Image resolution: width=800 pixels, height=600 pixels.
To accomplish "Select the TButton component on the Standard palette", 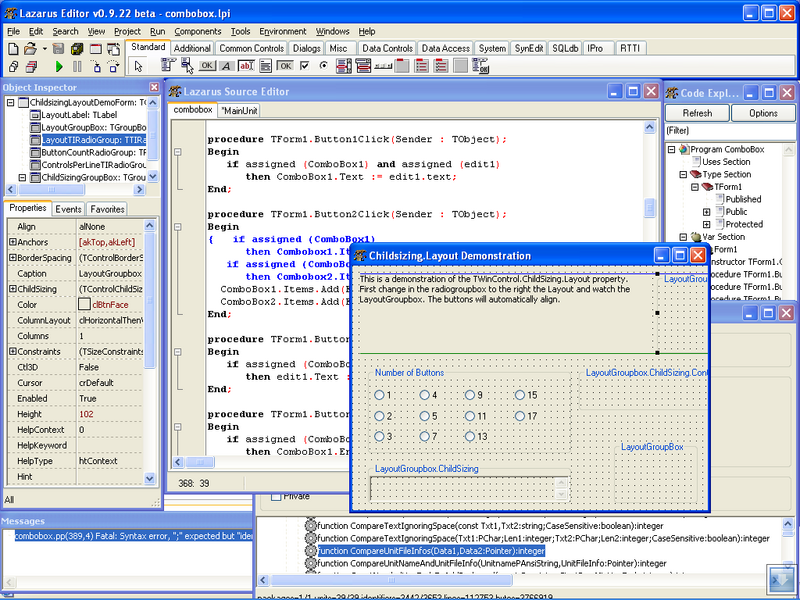I will click(x=204, y=66).
